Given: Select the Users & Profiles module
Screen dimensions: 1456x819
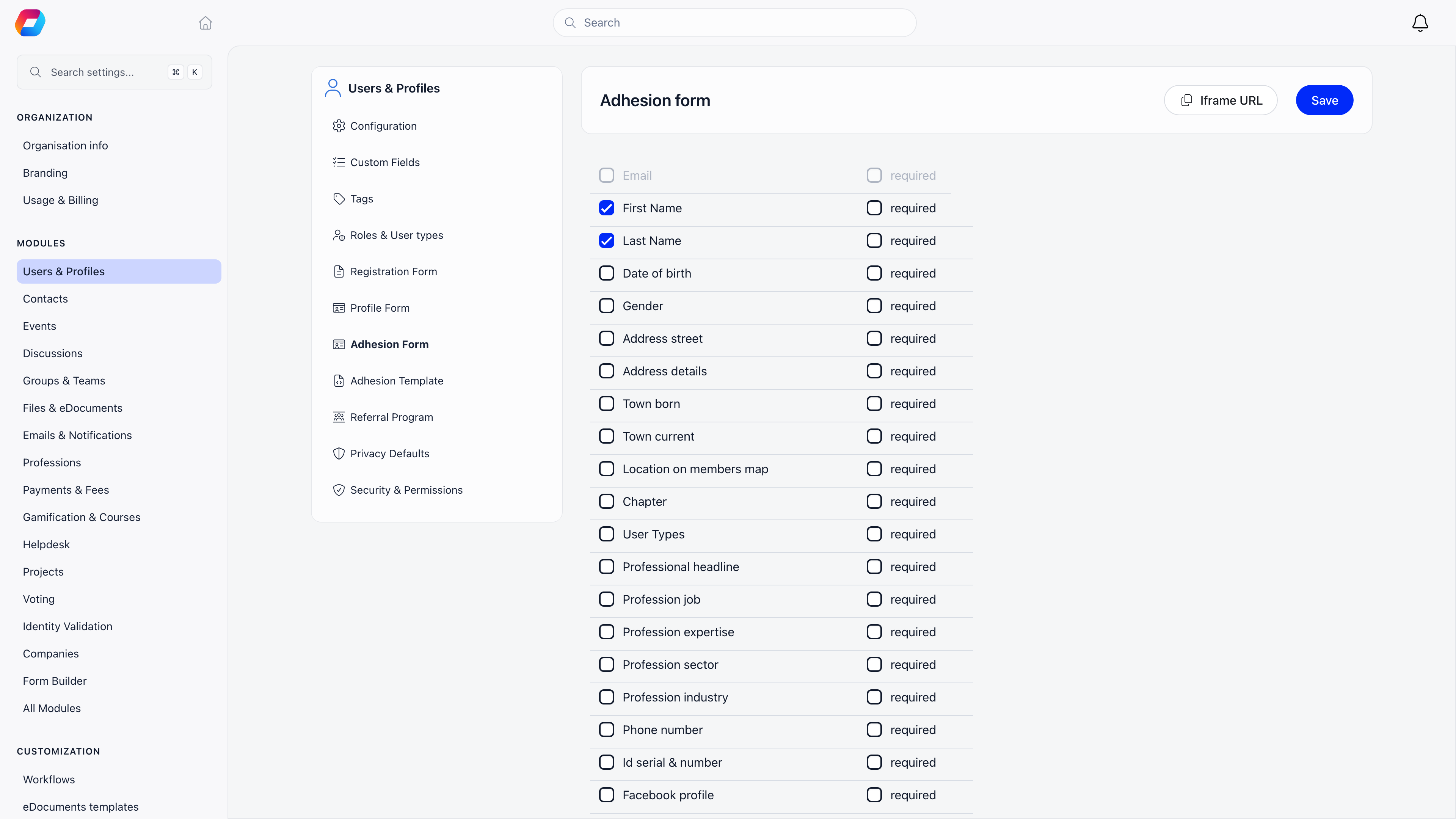Looking at the screenshot, I should [x=119, y=271].
